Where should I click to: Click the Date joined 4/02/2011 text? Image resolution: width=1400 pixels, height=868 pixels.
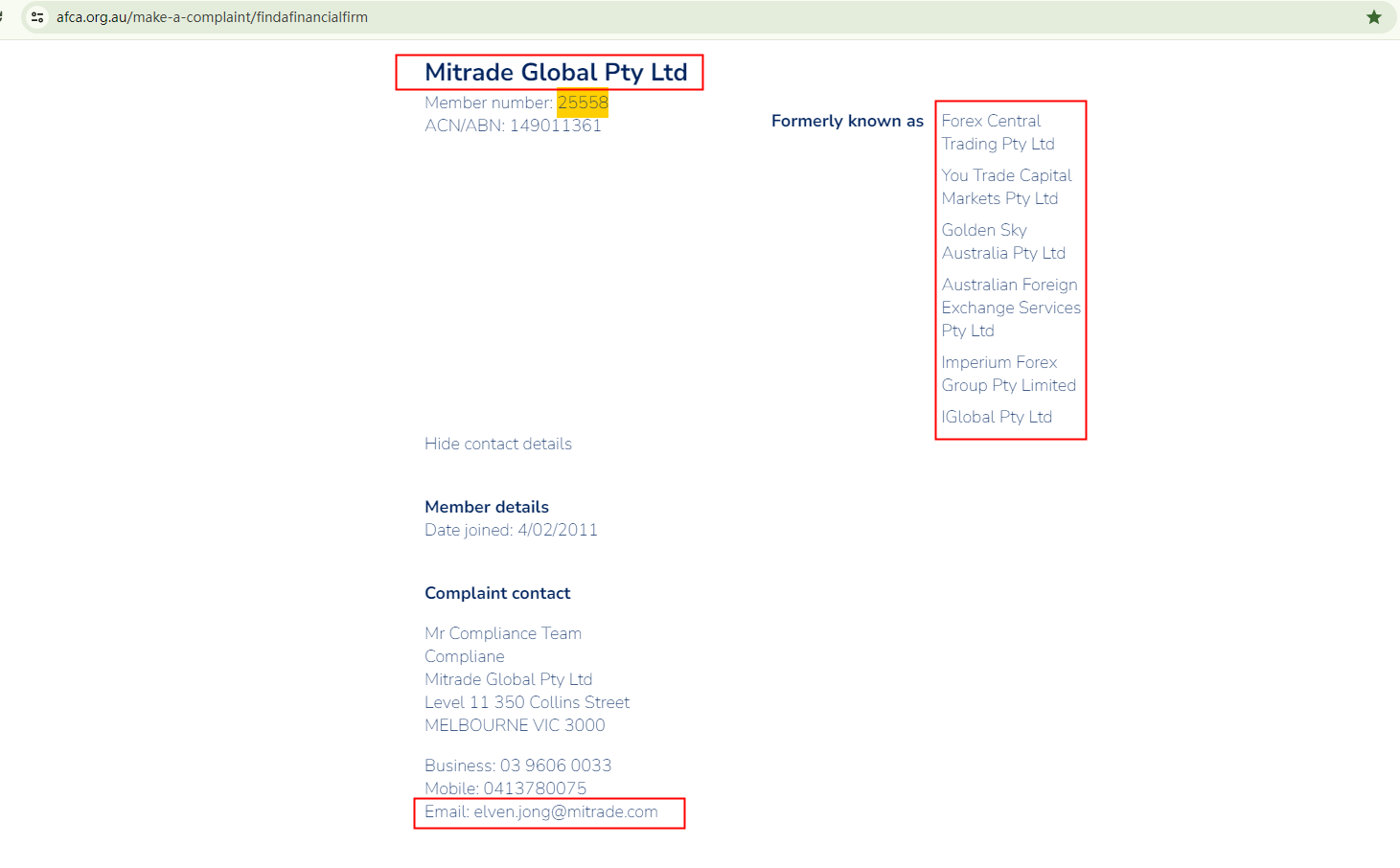pos(511,530)
